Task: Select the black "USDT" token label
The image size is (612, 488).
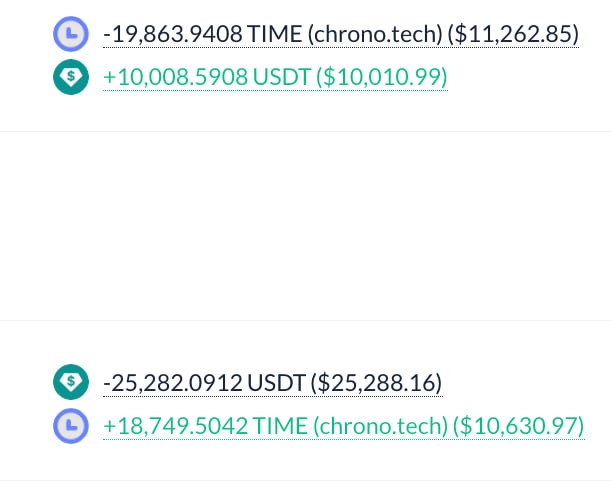Action: (x=276, y=383)
